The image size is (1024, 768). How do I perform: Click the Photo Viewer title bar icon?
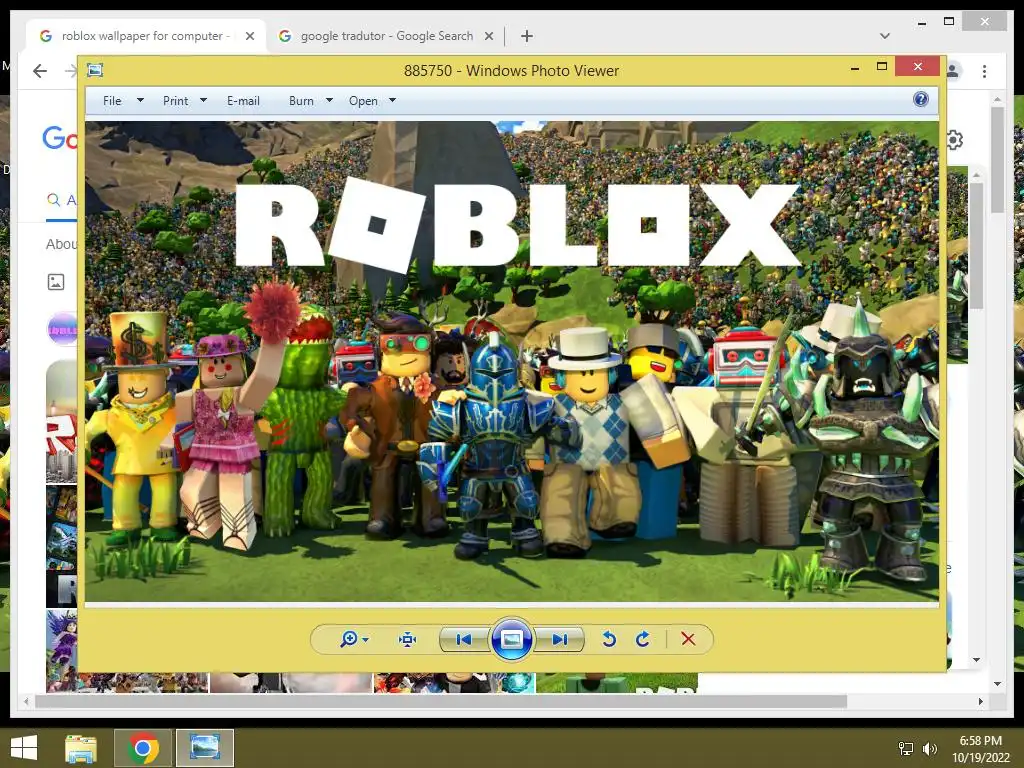95,70
